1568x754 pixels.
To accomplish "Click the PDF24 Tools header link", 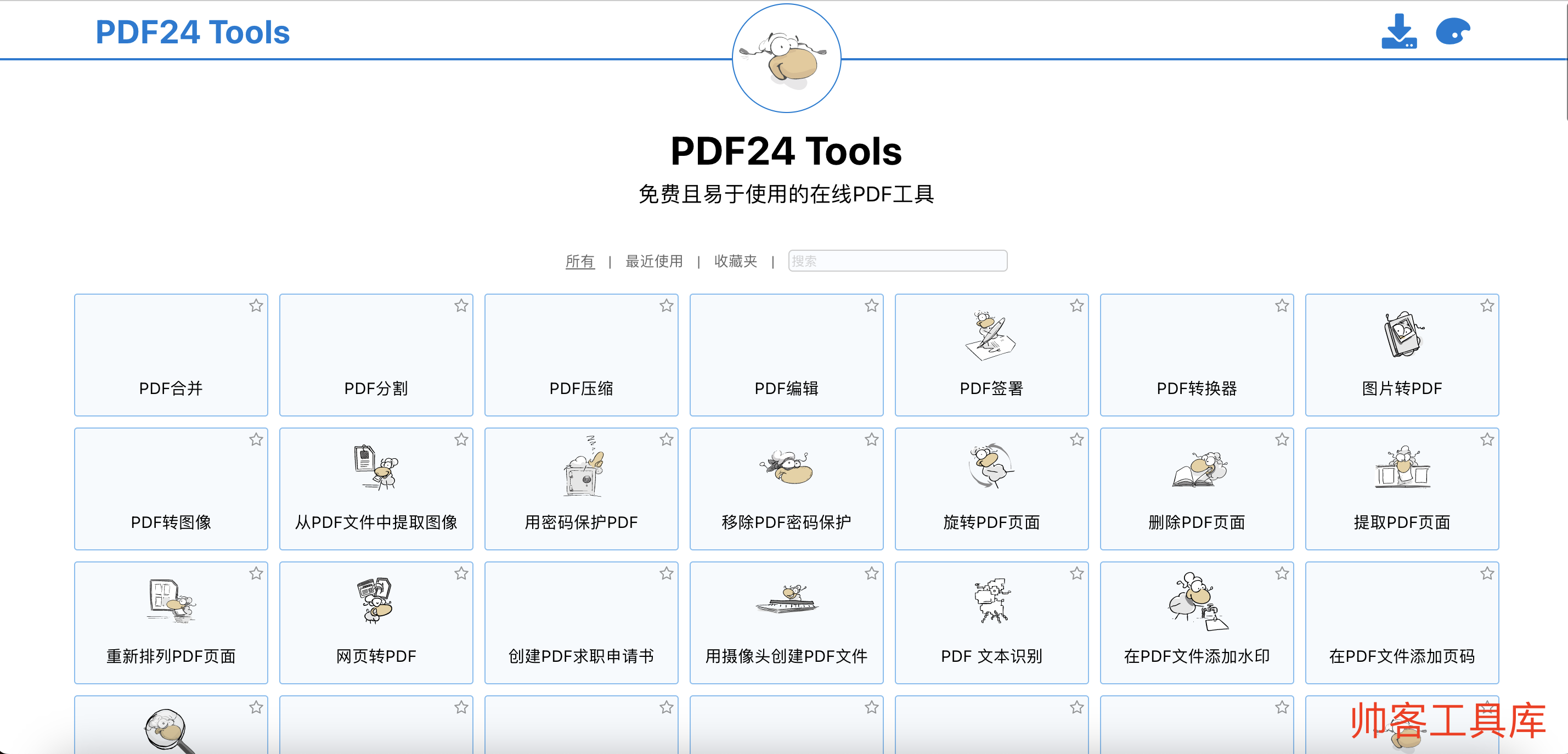I will tap(193, 32).
